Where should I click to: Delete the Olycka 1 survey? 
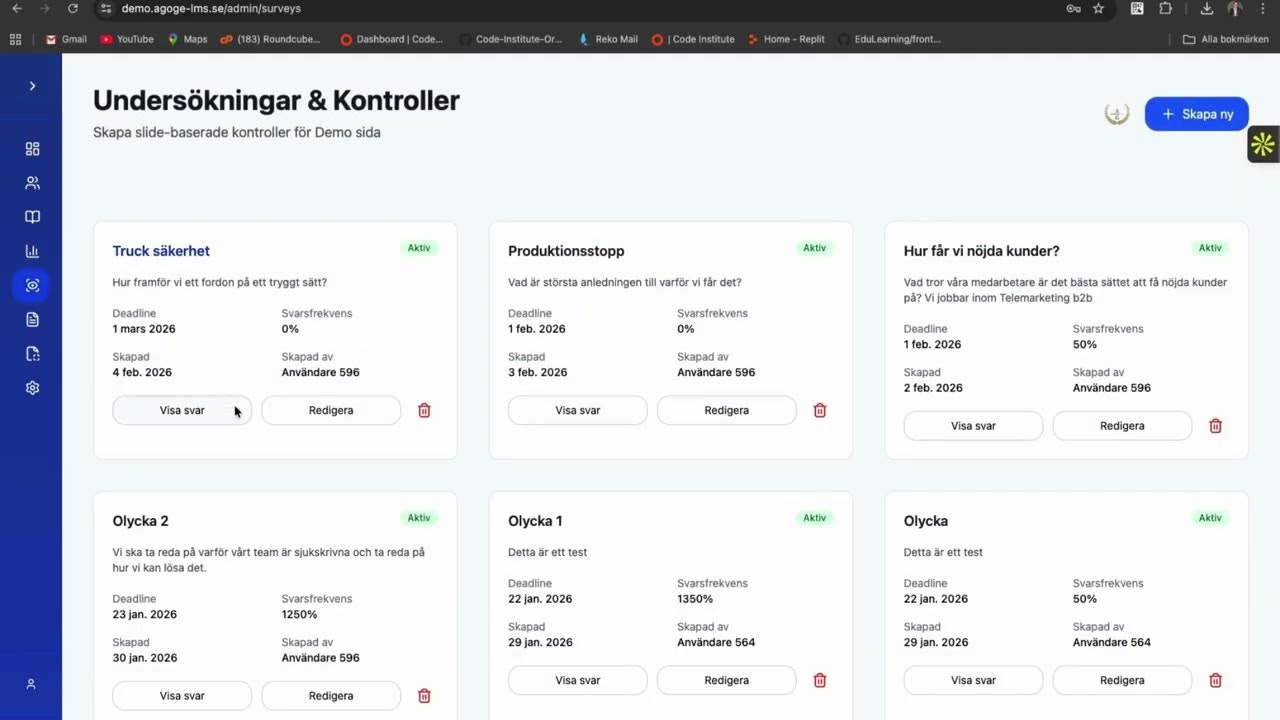click(x=820, y=681)
